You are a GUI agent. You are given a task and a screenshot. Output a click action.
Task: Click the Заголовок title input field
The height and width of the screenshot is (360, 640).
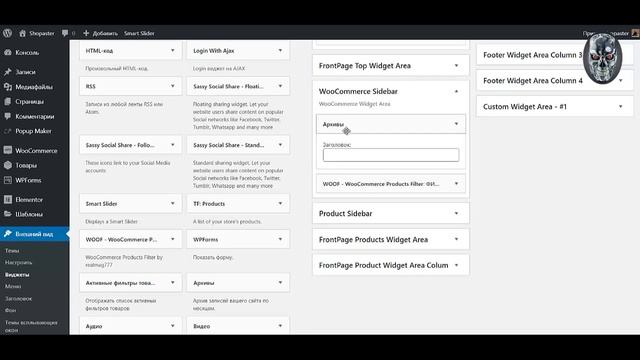tap(391, 155)
